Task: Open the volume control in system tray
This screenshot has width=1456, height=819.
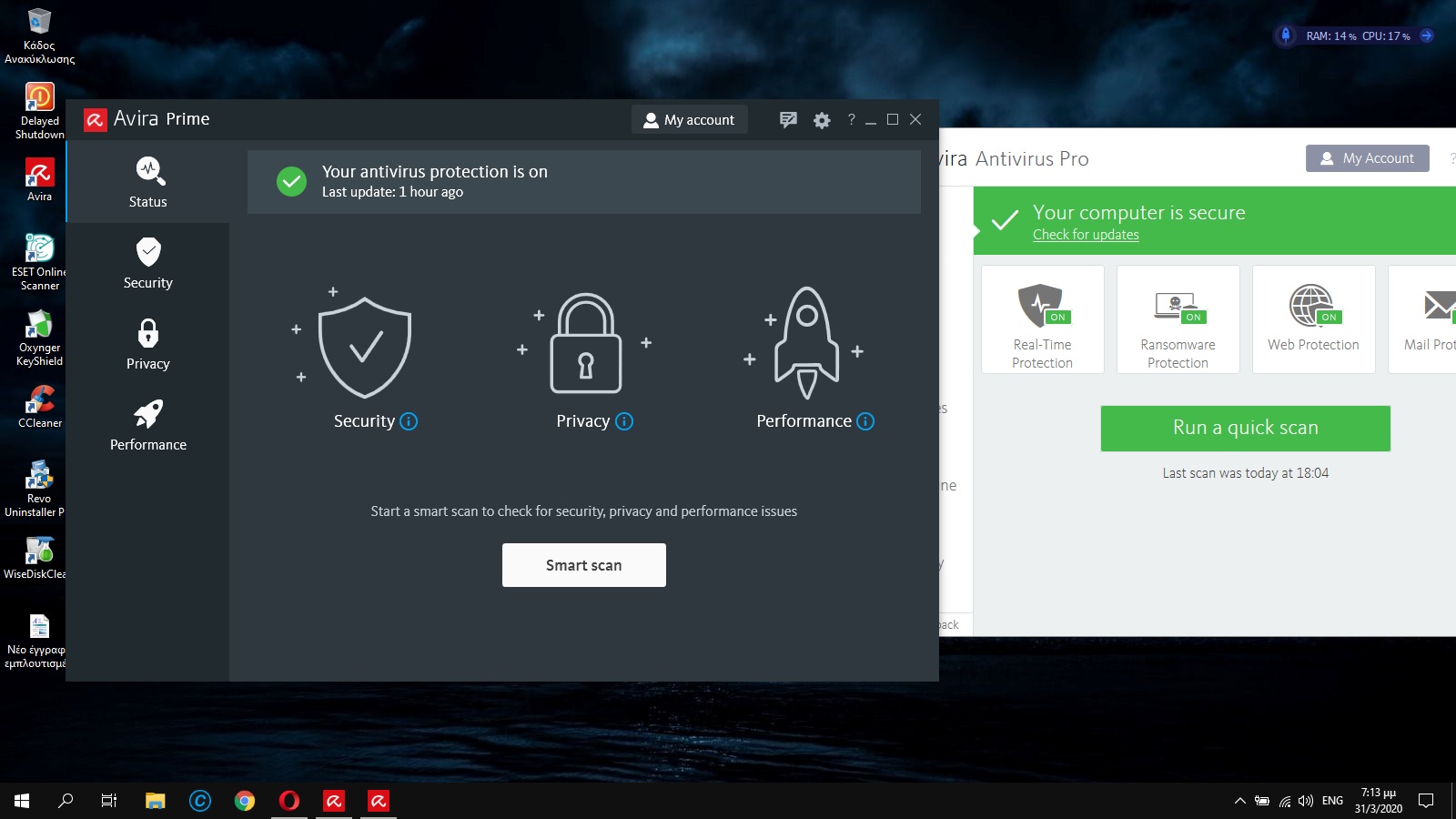Action: coord(1306,801)
